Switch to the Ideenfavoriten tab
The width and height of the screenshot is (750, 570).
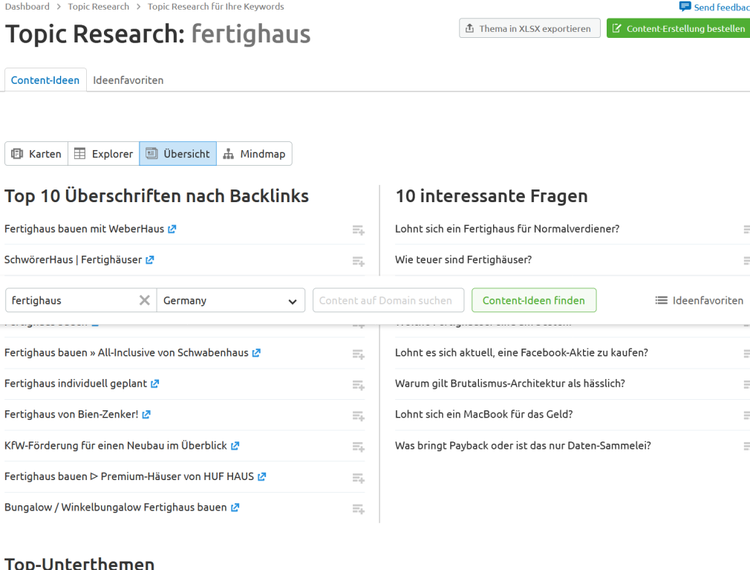pos(128,80)
